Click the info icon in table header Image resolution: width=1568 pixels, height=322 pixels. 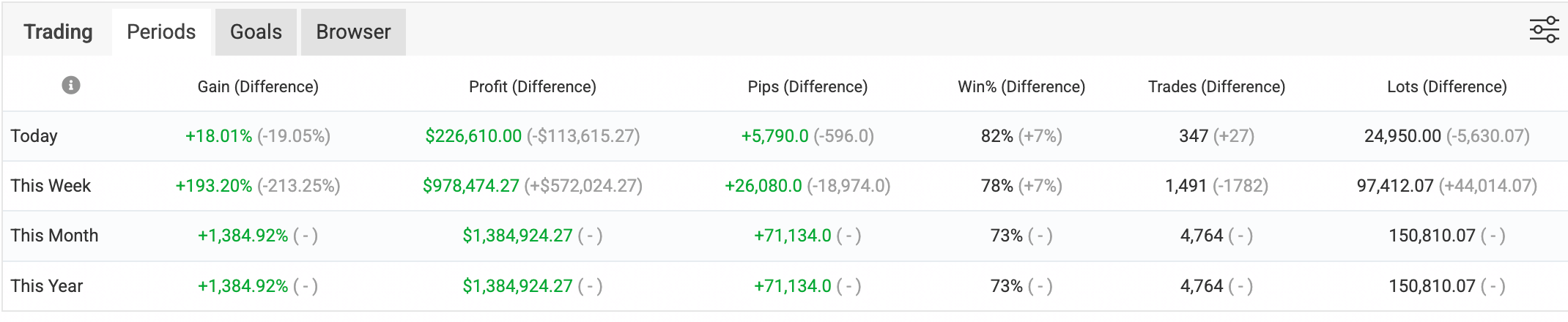pyautogui.click(x=71, y=86)
